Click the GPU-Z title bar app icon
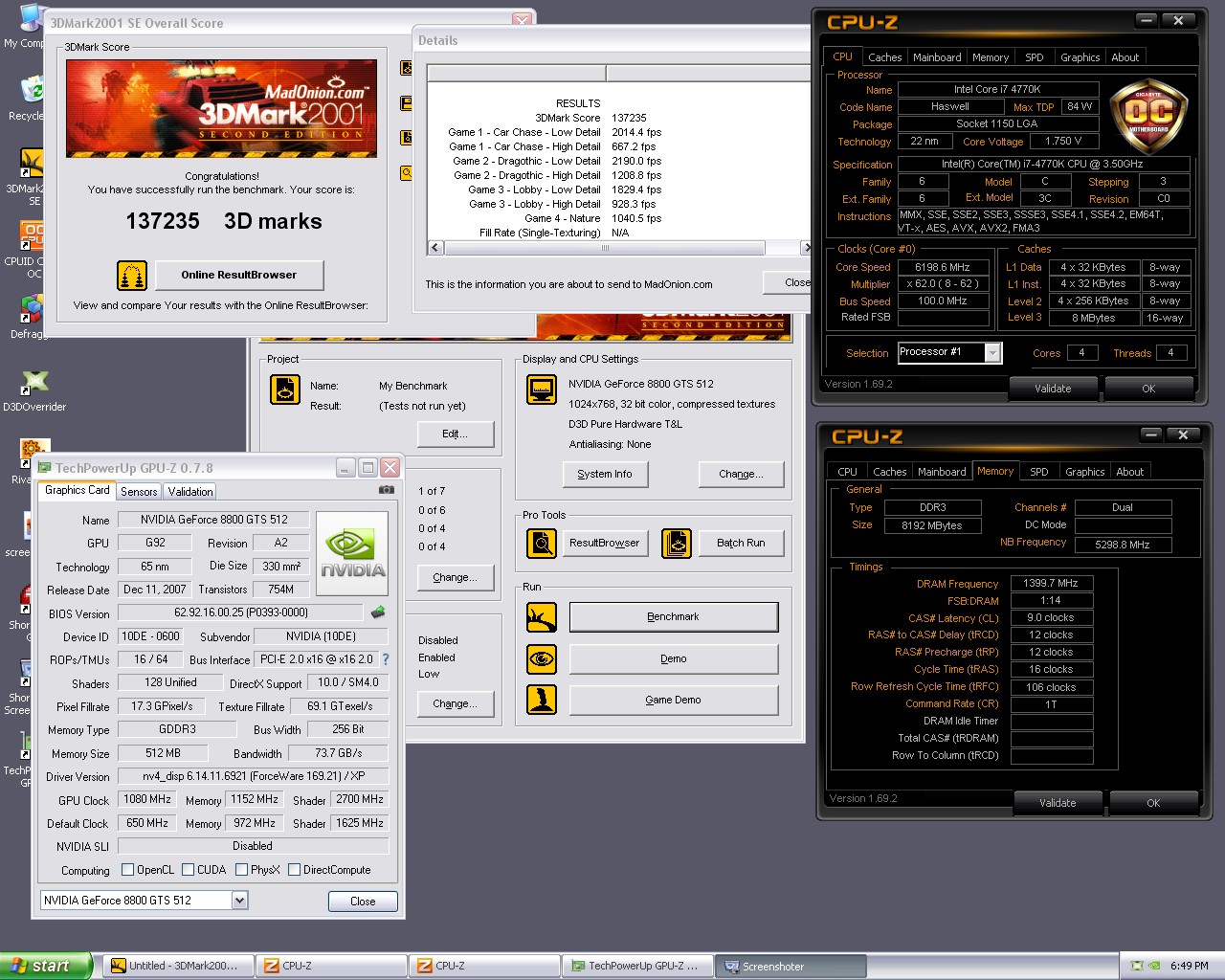This screenshot has width=1225, height=980. pyautogui.click(x=44, y=468)
